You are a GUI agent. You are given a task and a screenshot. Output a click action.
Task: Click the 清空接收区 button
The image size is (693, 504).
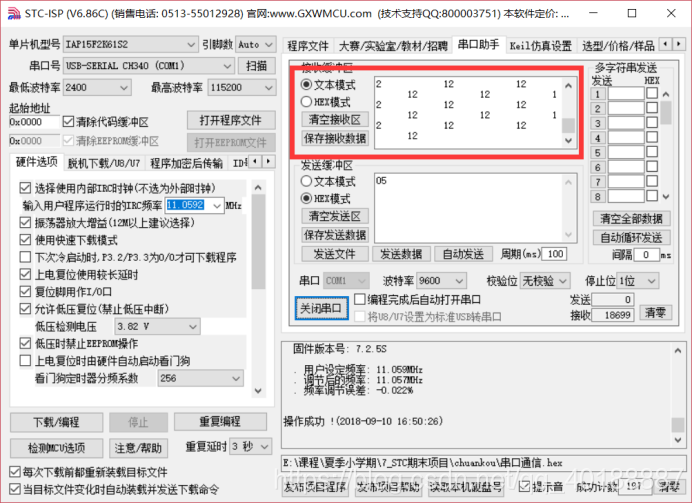(335, 120)
